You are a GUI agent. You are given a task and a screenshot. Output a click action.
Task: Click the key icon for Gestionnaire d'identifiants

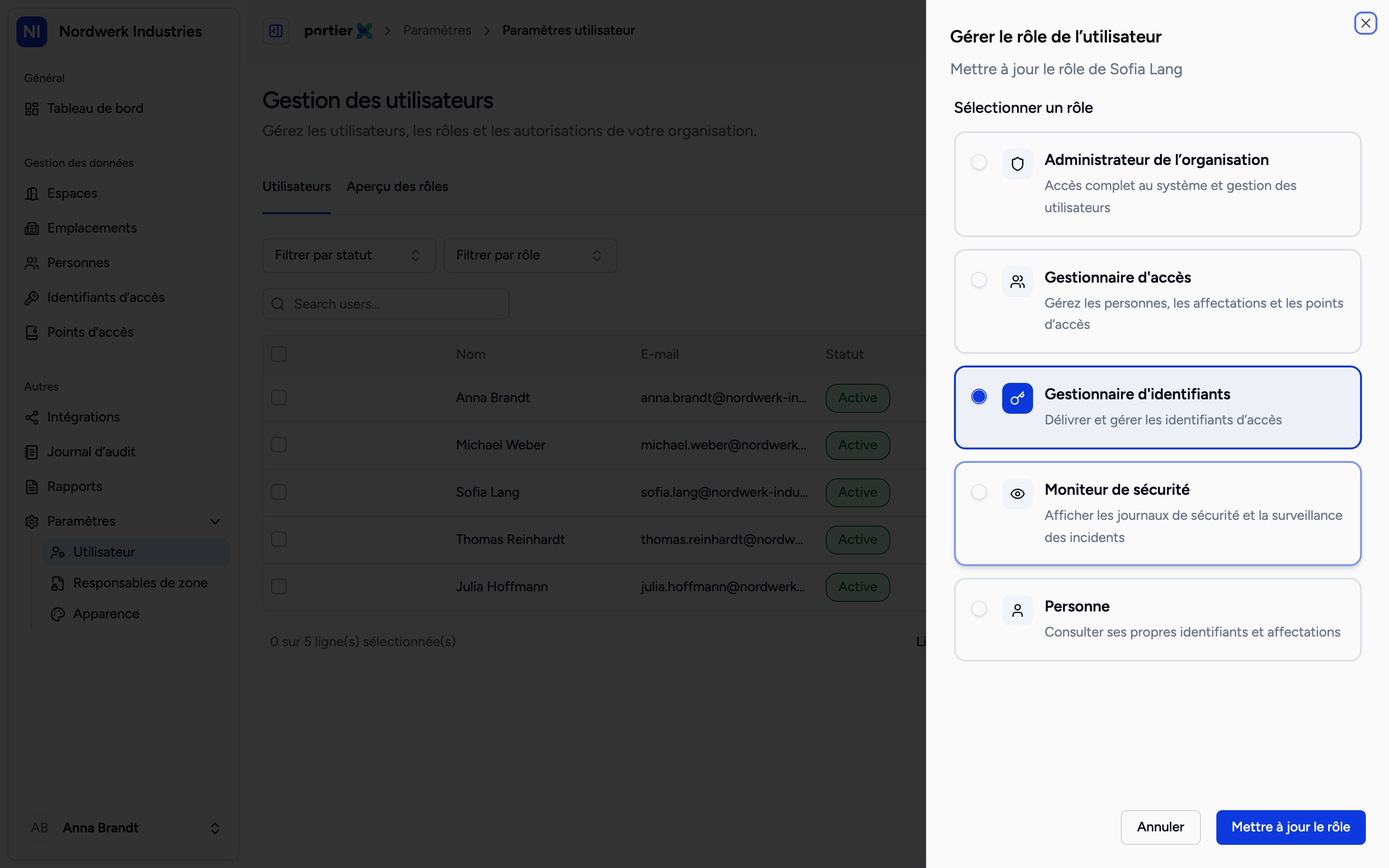1017,398
